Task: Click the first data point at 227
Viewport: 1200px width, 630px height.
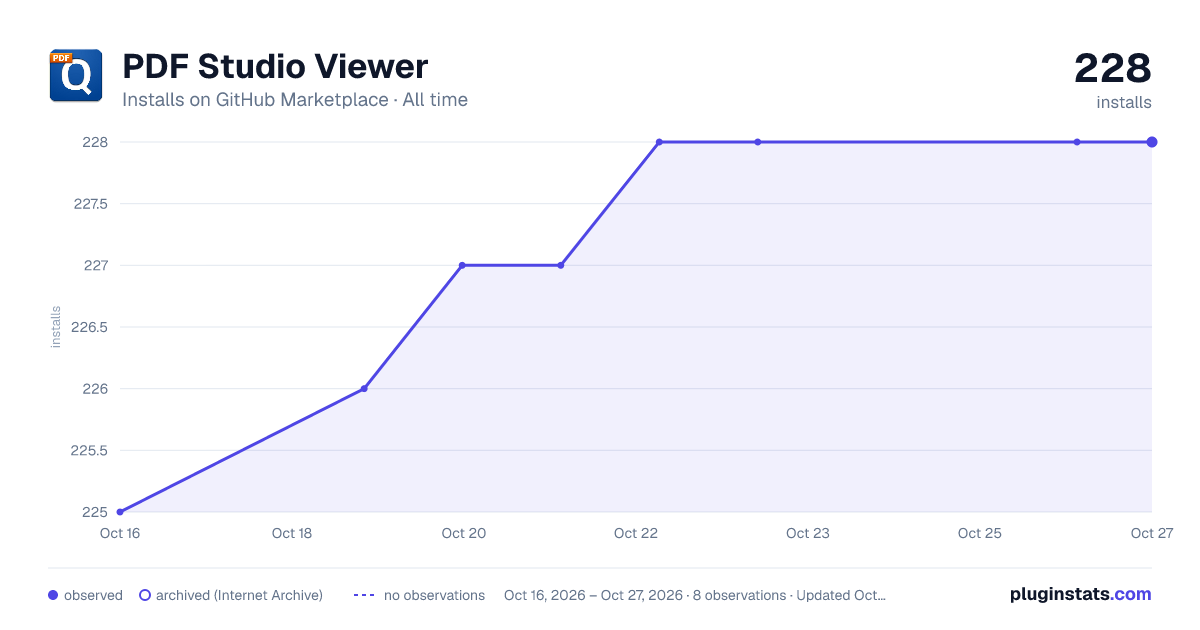Action: (462, 265)
